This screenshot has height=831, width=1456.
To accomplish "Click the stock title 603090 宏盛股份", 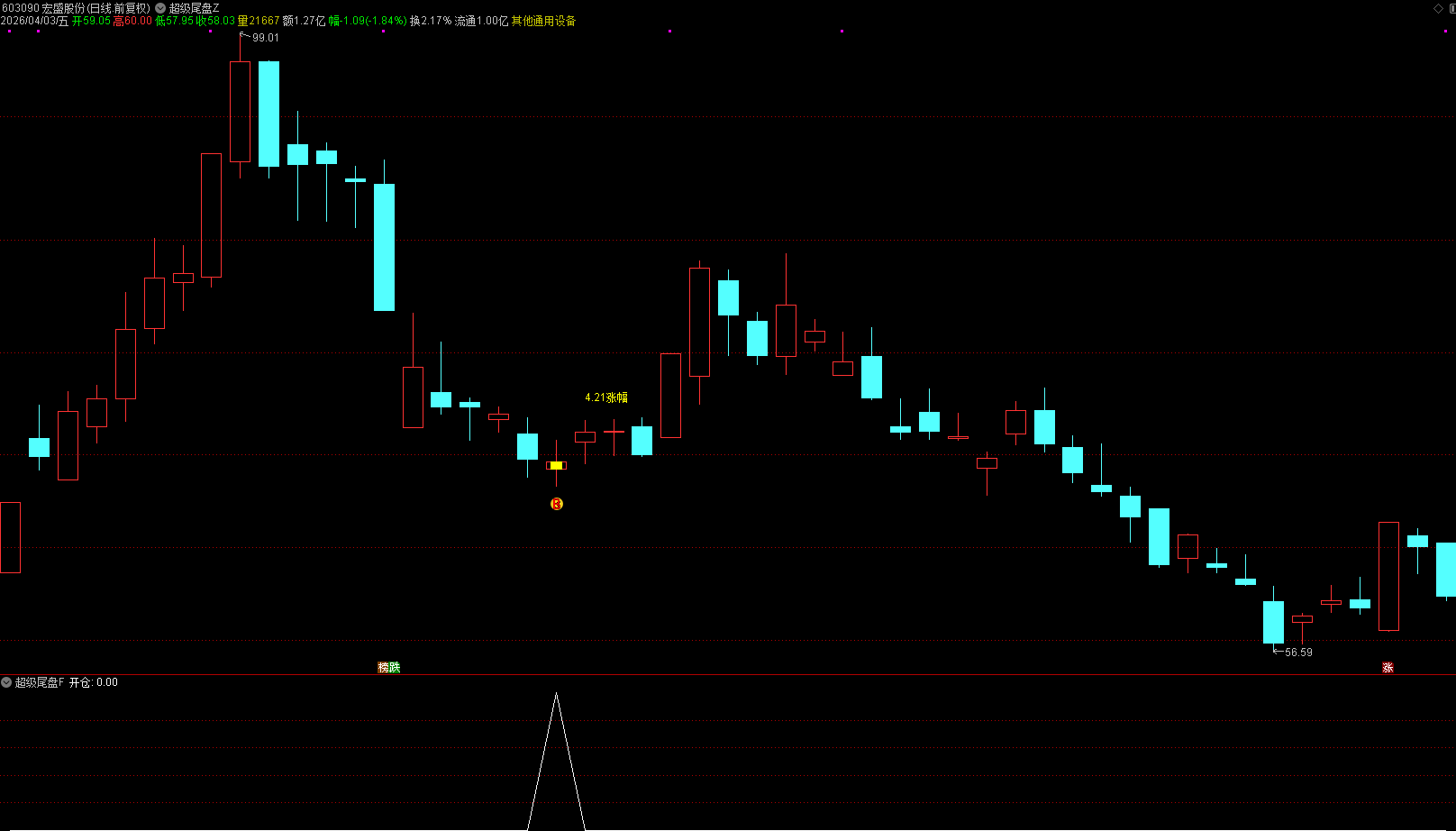I will pos(42,8).
